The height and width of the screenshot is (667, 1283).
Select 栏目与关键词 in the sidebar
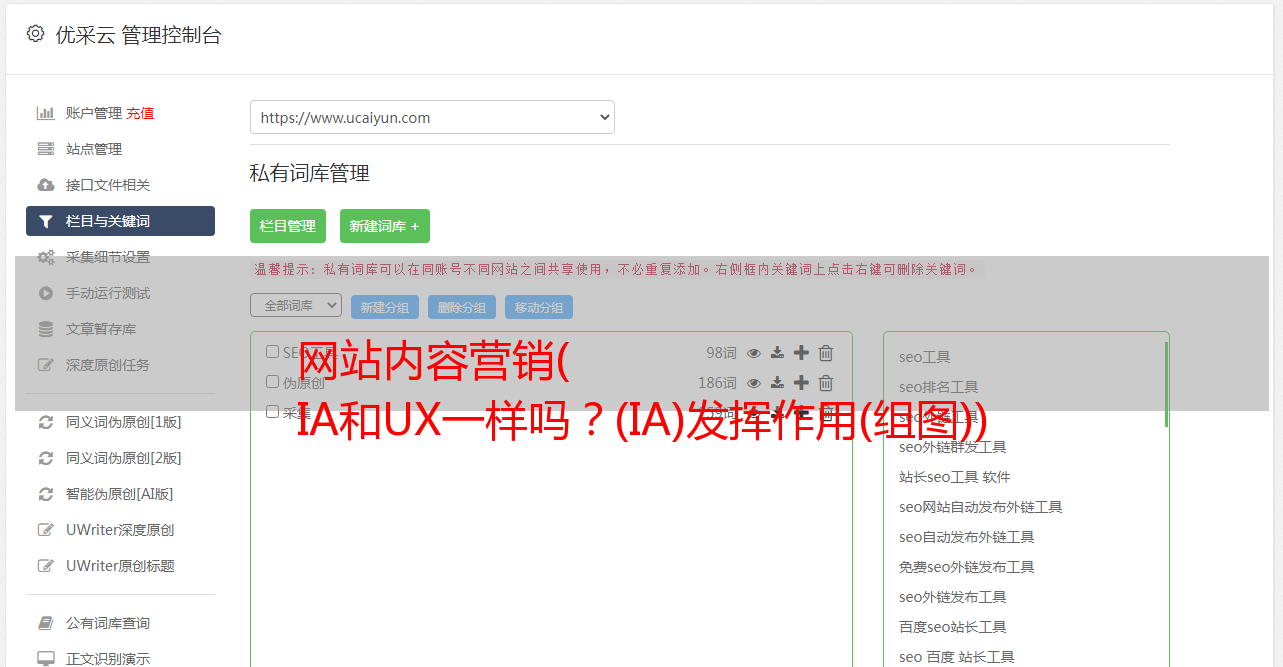click(120, 221)
